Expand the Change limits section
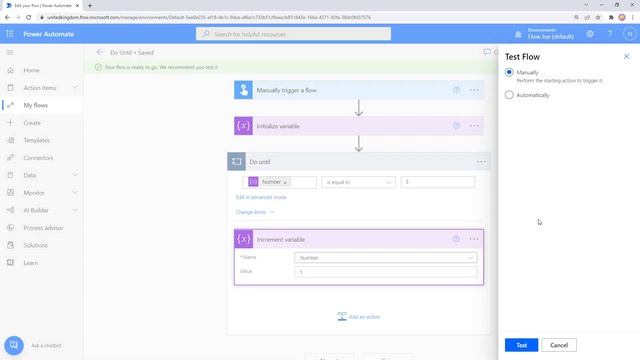This screenshot has height=360, width=640. [x=255, y=212]
